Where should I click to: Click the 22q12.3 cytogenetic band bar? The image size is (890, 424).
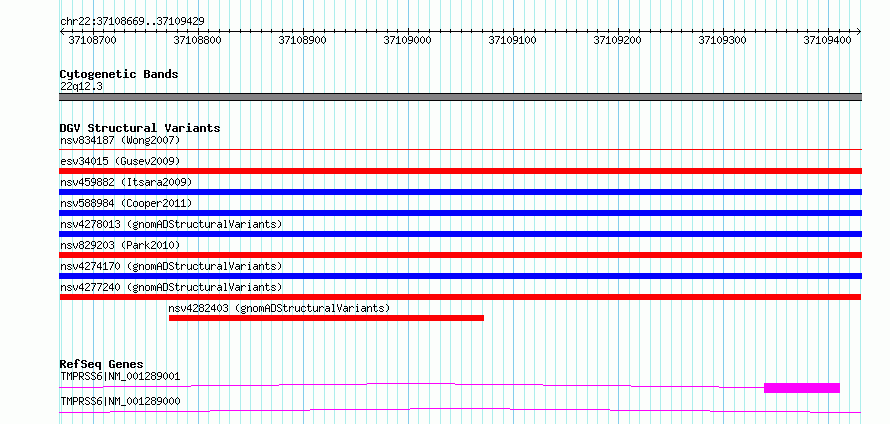460,97
